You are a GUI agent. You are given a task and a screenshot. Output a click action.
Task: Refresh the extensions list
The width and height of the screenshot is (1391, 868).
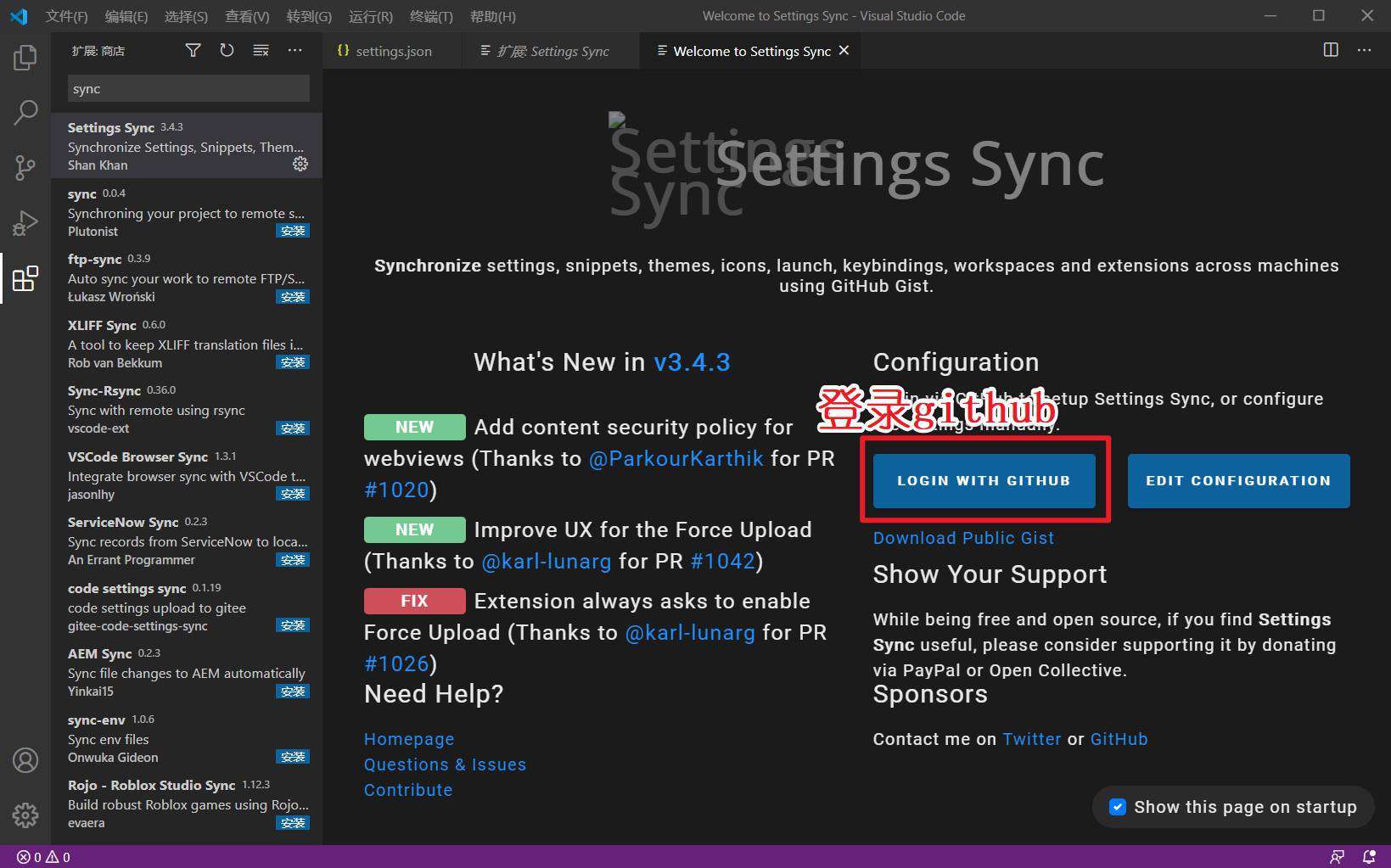227,51
